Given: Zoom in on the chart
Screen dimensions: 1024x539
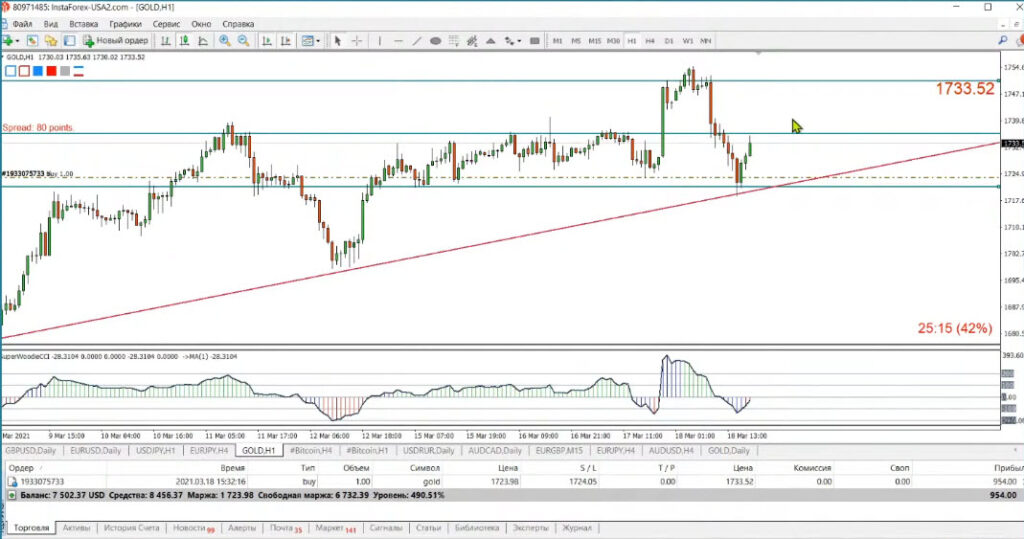Looking at the screenshot, I should click(225, 41).
